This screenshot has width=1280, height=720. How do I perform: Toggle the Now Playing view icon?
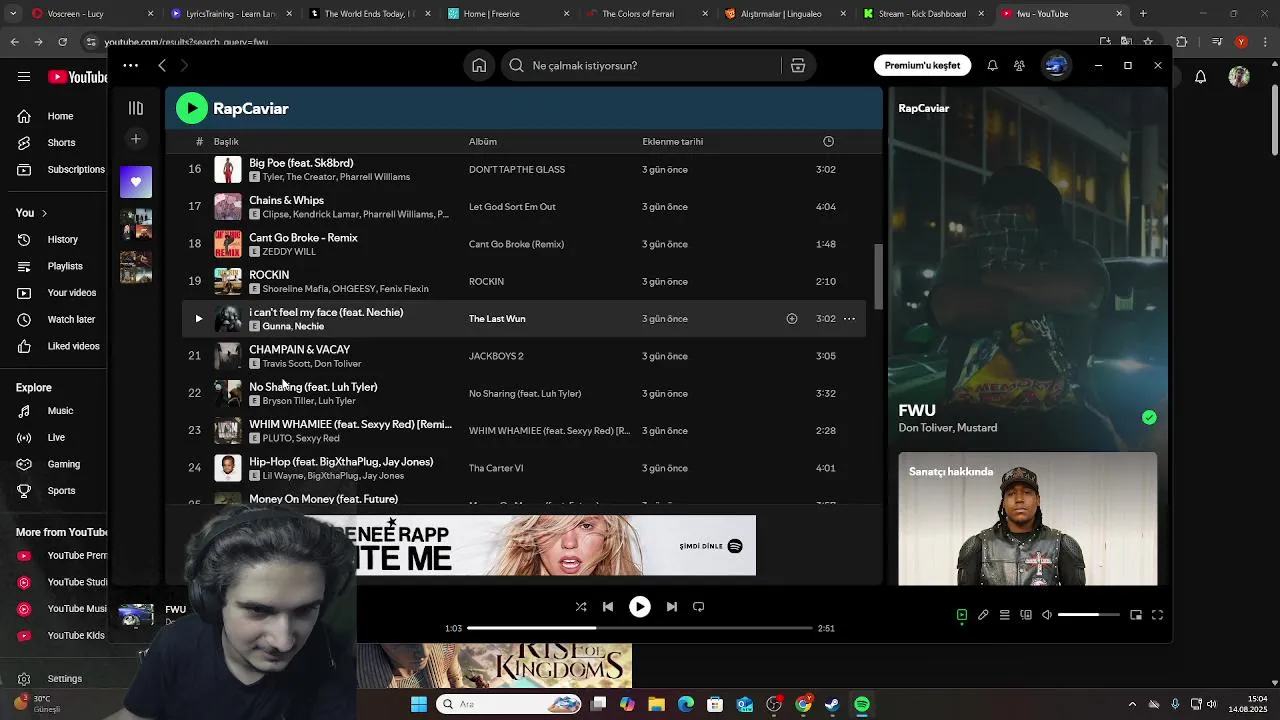962,615
